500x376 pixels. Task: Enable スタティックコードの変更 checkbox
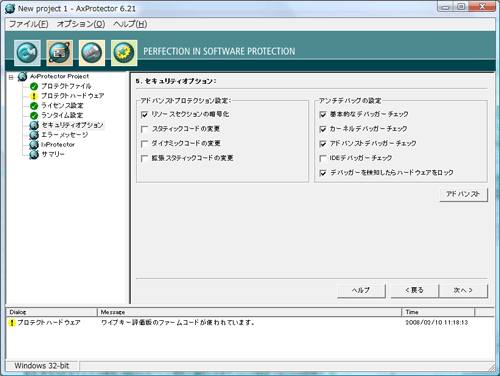click(x=144, y=129)
